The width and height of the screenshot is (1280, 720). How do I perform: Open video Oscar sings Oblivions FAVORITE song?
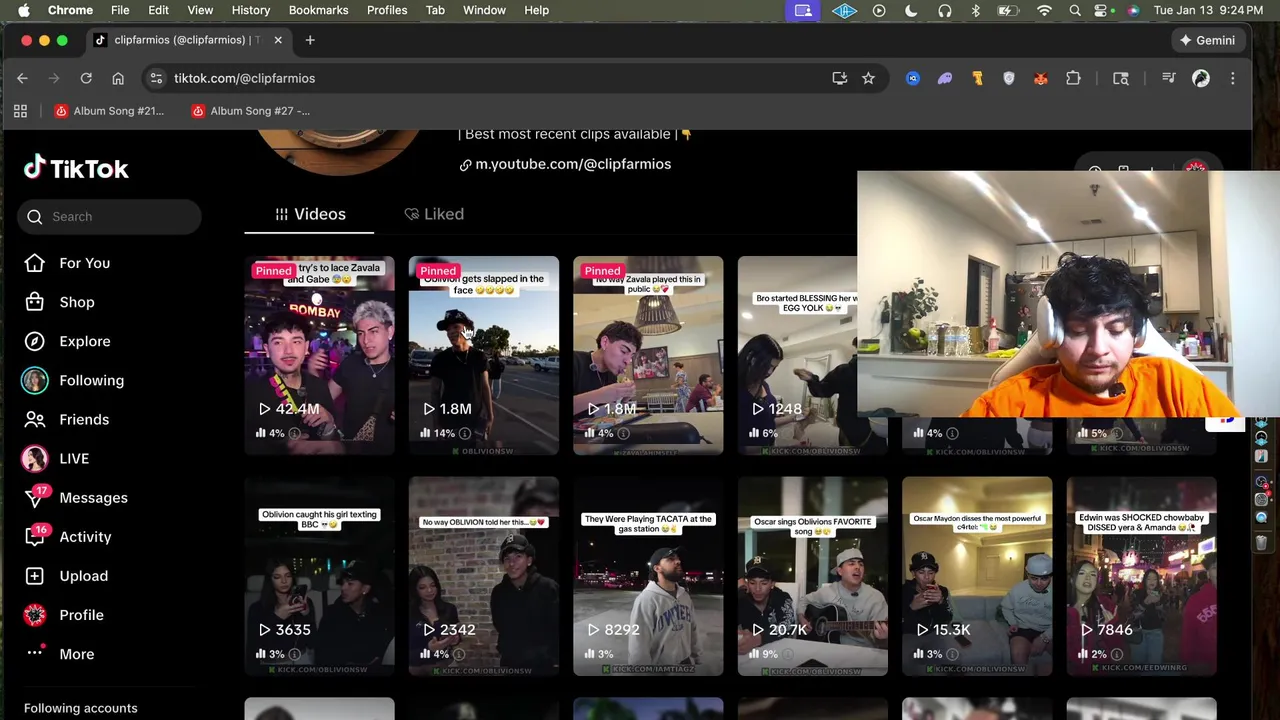[x=812, y=576]
